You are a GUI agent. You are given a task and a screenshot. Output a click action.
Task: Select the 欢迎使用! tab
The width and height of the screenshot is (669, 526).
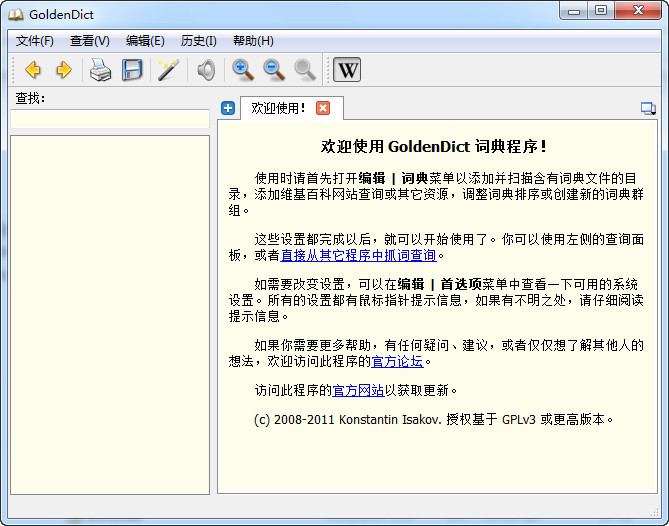[x=278, y=108]
